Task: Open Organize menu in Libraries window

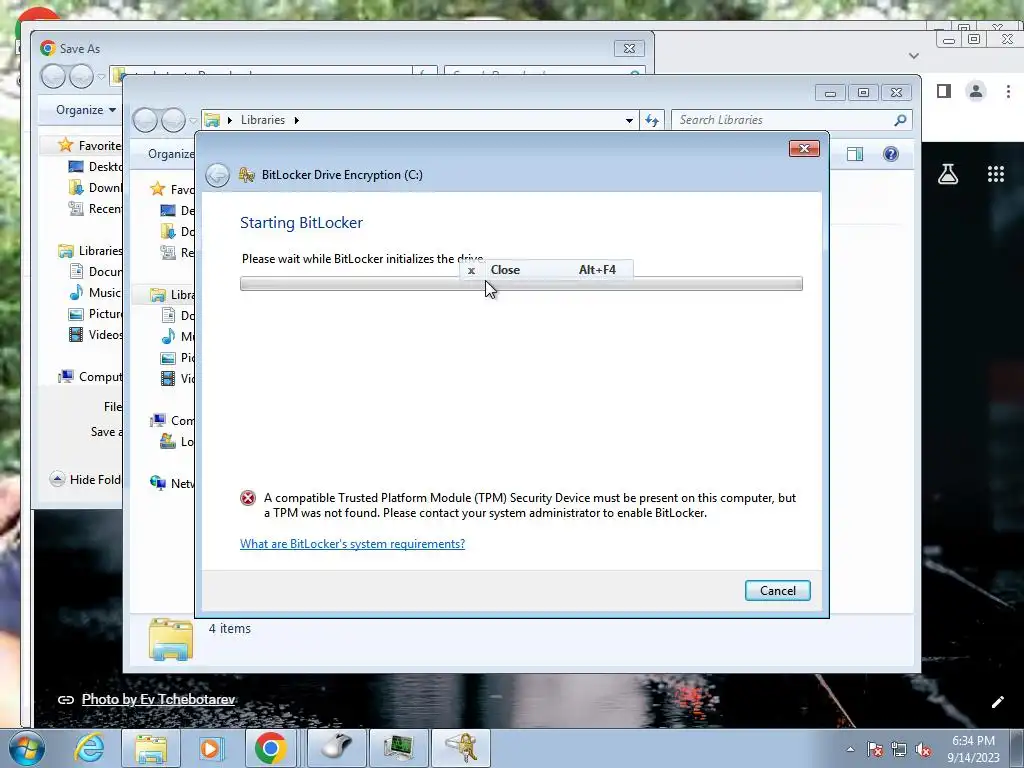Action: (x=171, y=154)
